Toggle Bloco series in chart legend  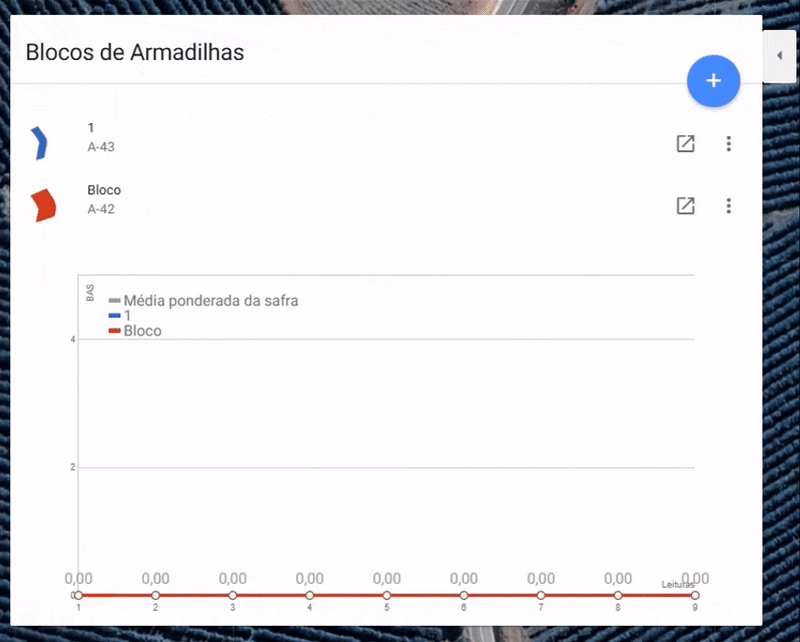pyautogui.click(x=142, y=331)
